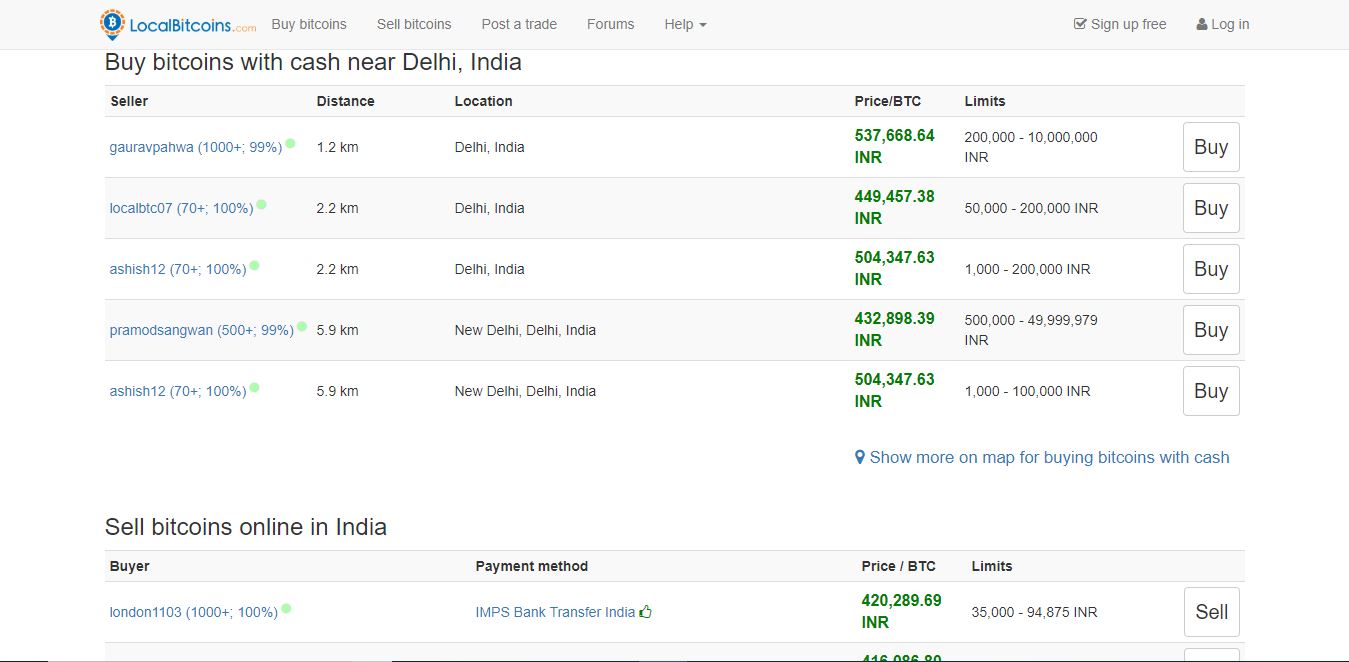Image resolution: width=1349 pixels, height=662 pixels.
Task: Click pramodsangwan's green online status dot
Action: (x=302, y=326)
